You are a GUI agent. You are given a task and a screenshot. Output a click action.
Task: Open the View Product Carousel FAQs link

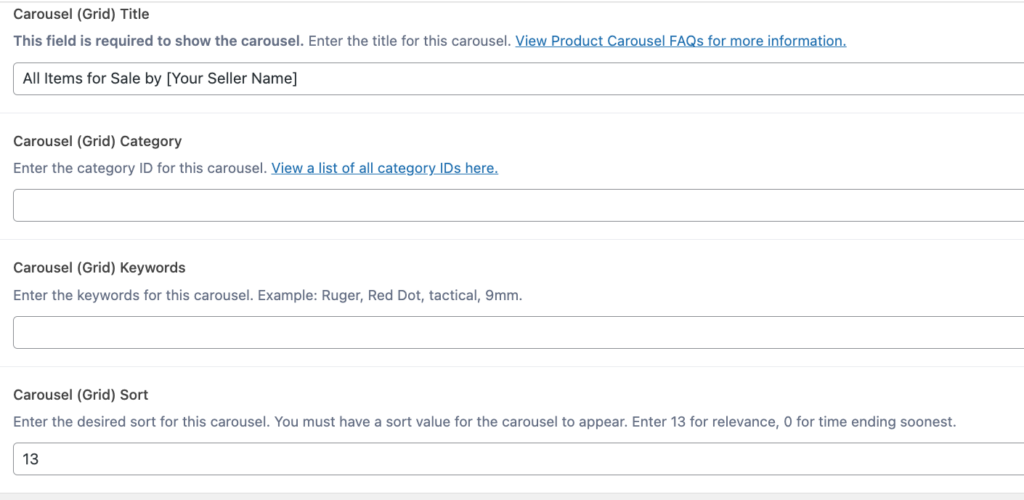coord(680,41)
